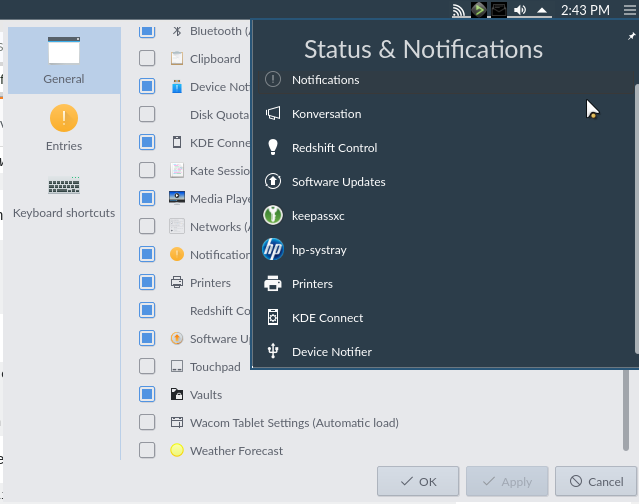Click the HP logo icon
639x504 pixels.
[x=273, y=249]
